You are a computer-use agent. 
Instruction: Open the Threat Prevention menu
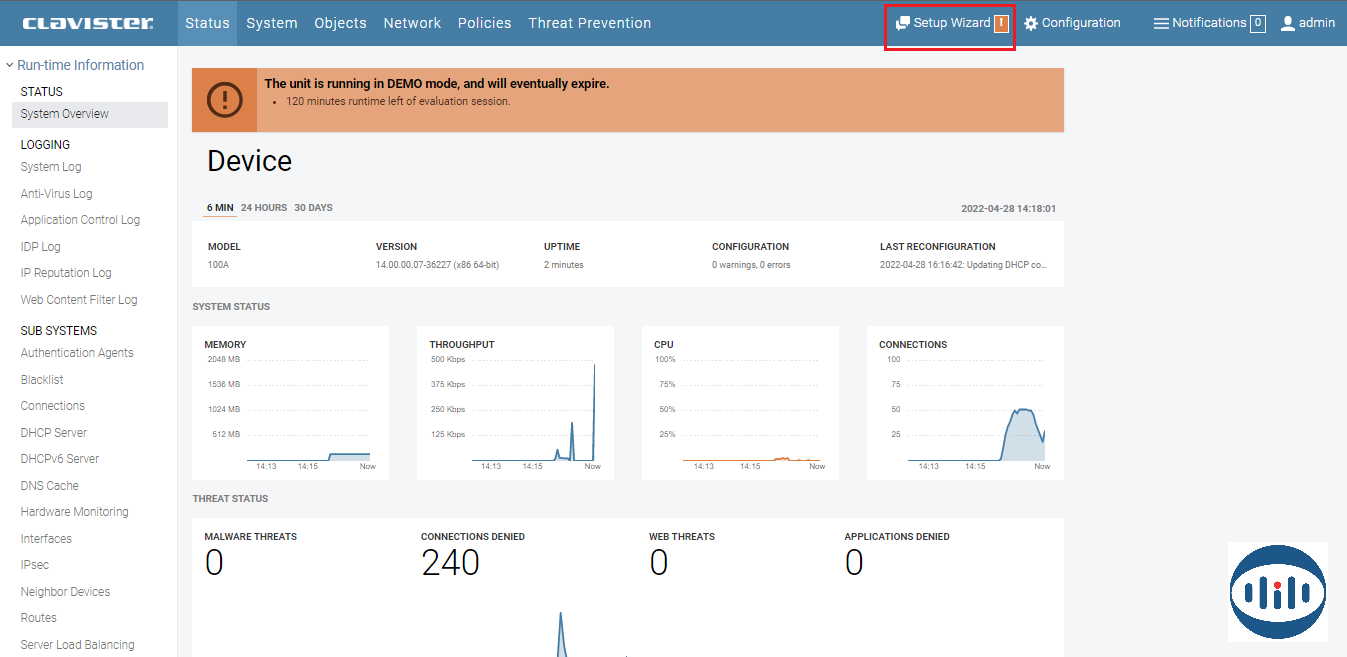click(589, 23)
